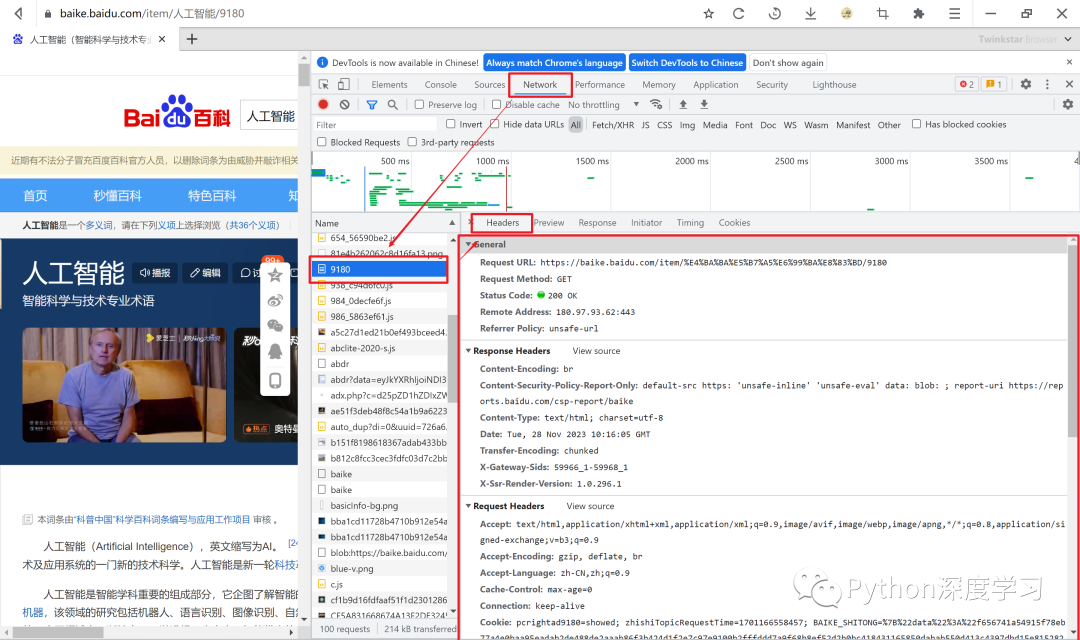Screen dimensions: 1080x640
Task: Open the Sources tab
Action: 490,85
